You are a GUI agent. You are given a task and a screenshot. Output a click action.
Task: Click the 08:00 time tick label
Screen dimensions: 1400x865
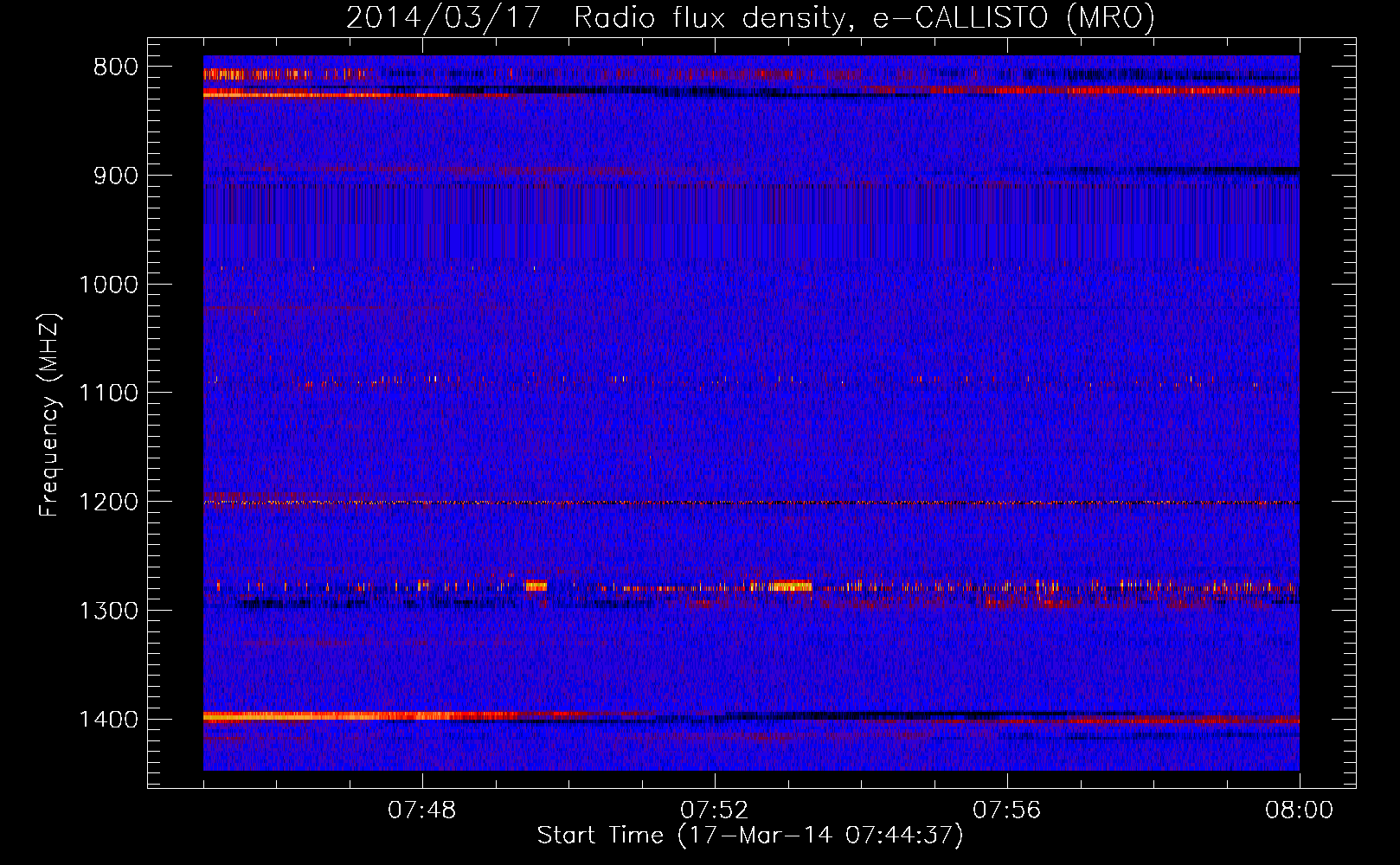1299,811
